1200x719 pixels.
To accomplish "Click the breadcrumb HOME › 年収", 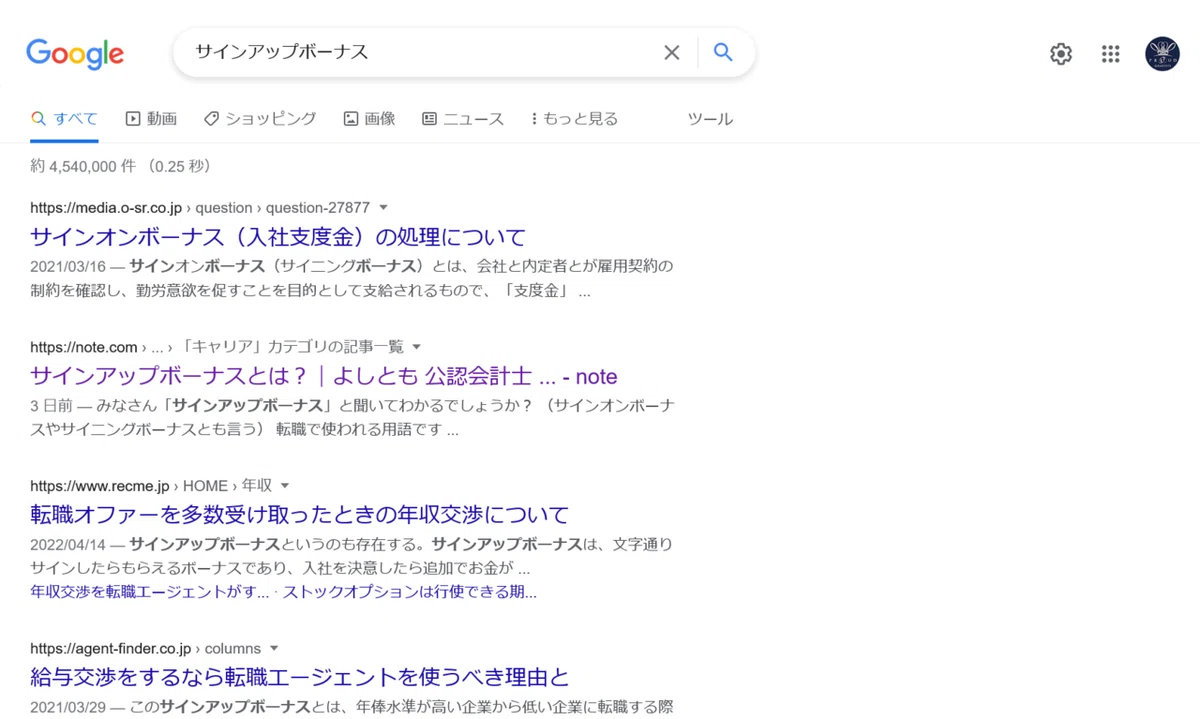I will tap(227, 486).
